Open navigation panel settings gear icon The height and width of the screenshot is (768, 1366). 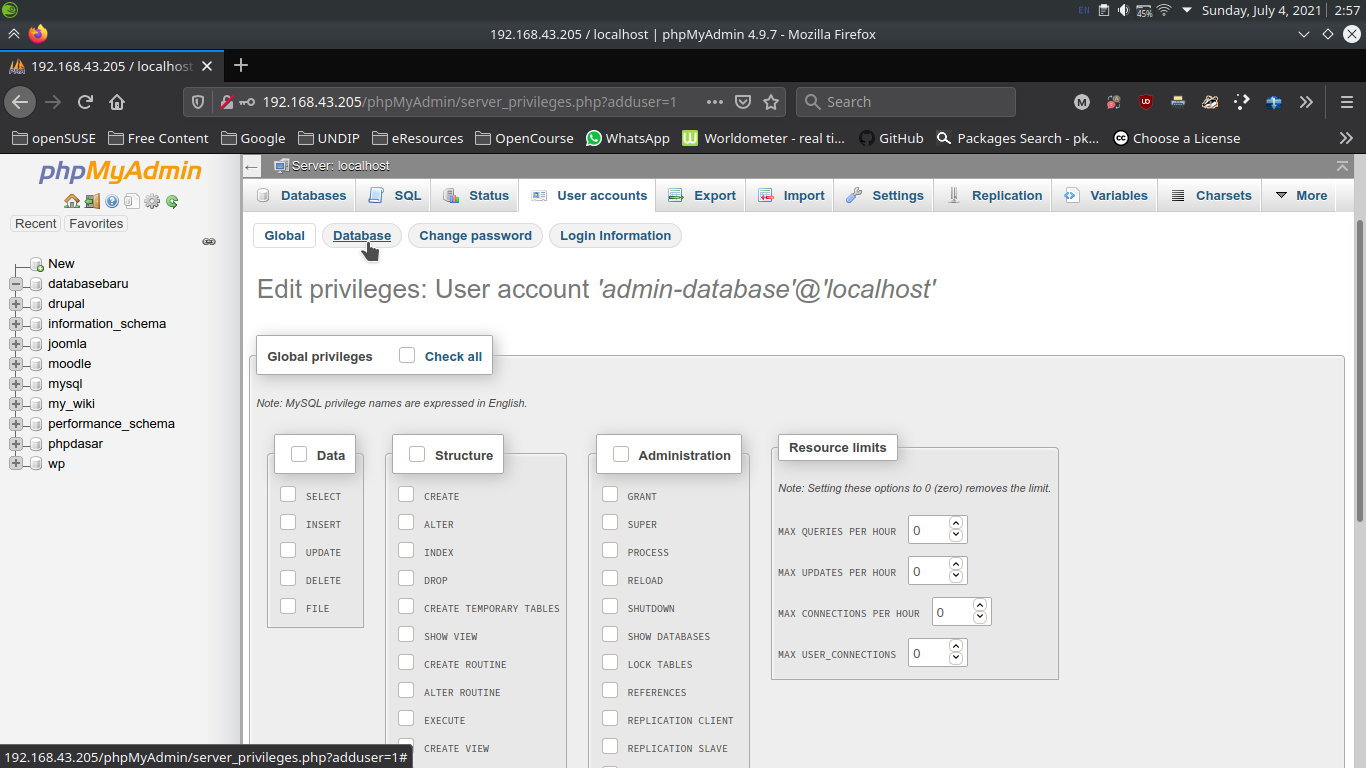[152, 201]
